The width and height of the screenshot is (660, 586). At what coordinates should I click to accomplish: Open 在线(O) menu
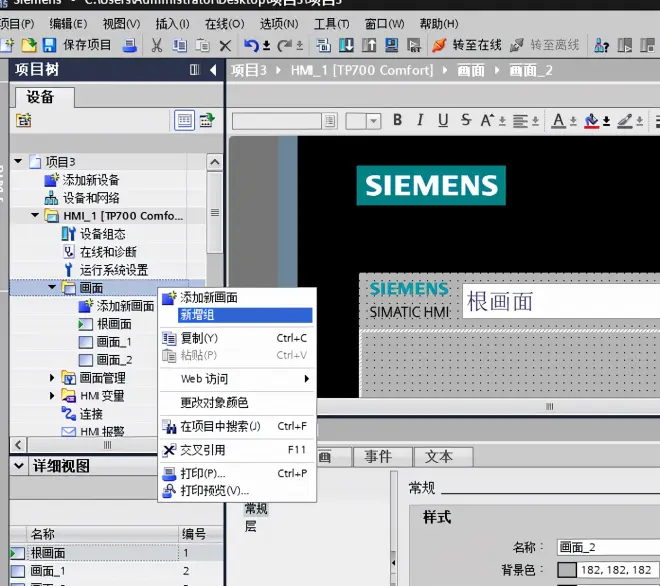point(224,24)
